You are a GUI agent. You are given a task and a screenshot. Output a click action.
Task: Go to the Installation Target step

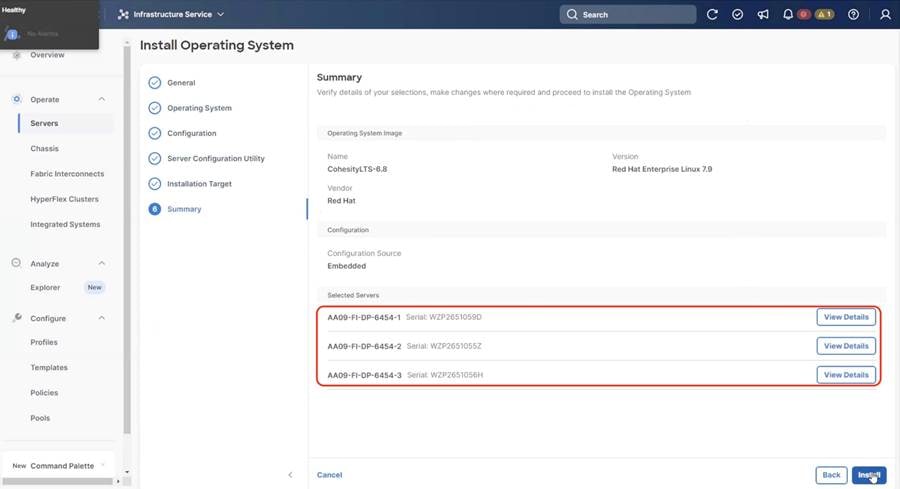199,184
